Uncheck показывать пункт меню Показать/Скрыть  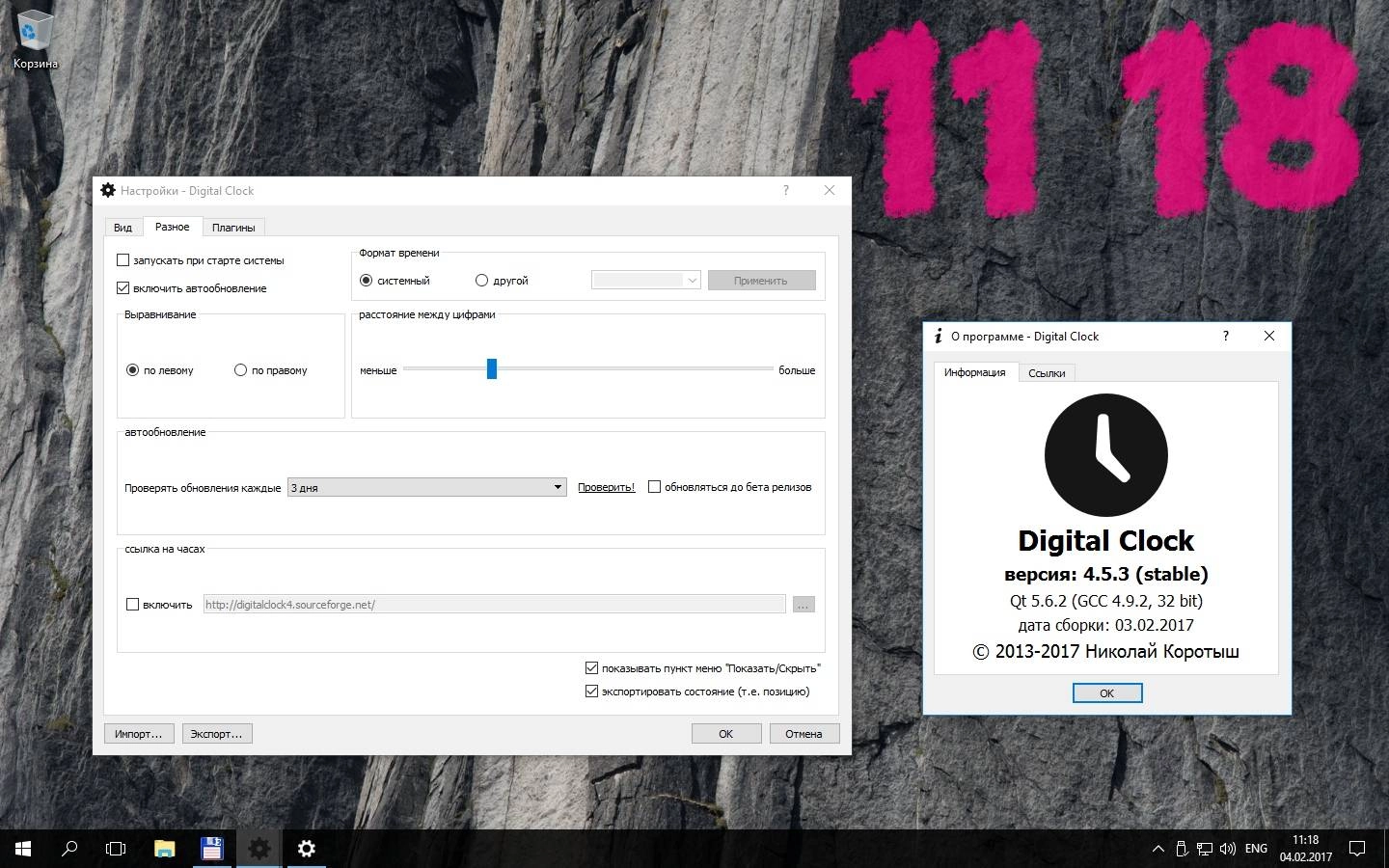pyautogui.click(x=703, y=668)
